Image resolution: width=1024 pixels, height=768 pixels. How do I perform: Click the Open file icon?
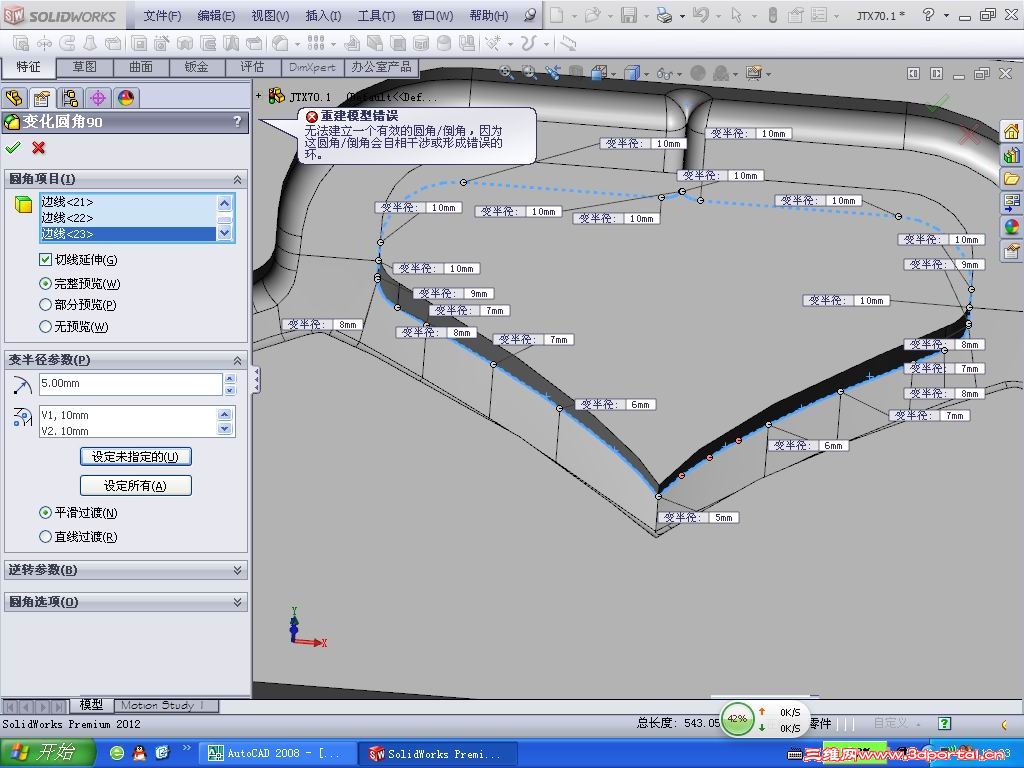coord(593,14)
